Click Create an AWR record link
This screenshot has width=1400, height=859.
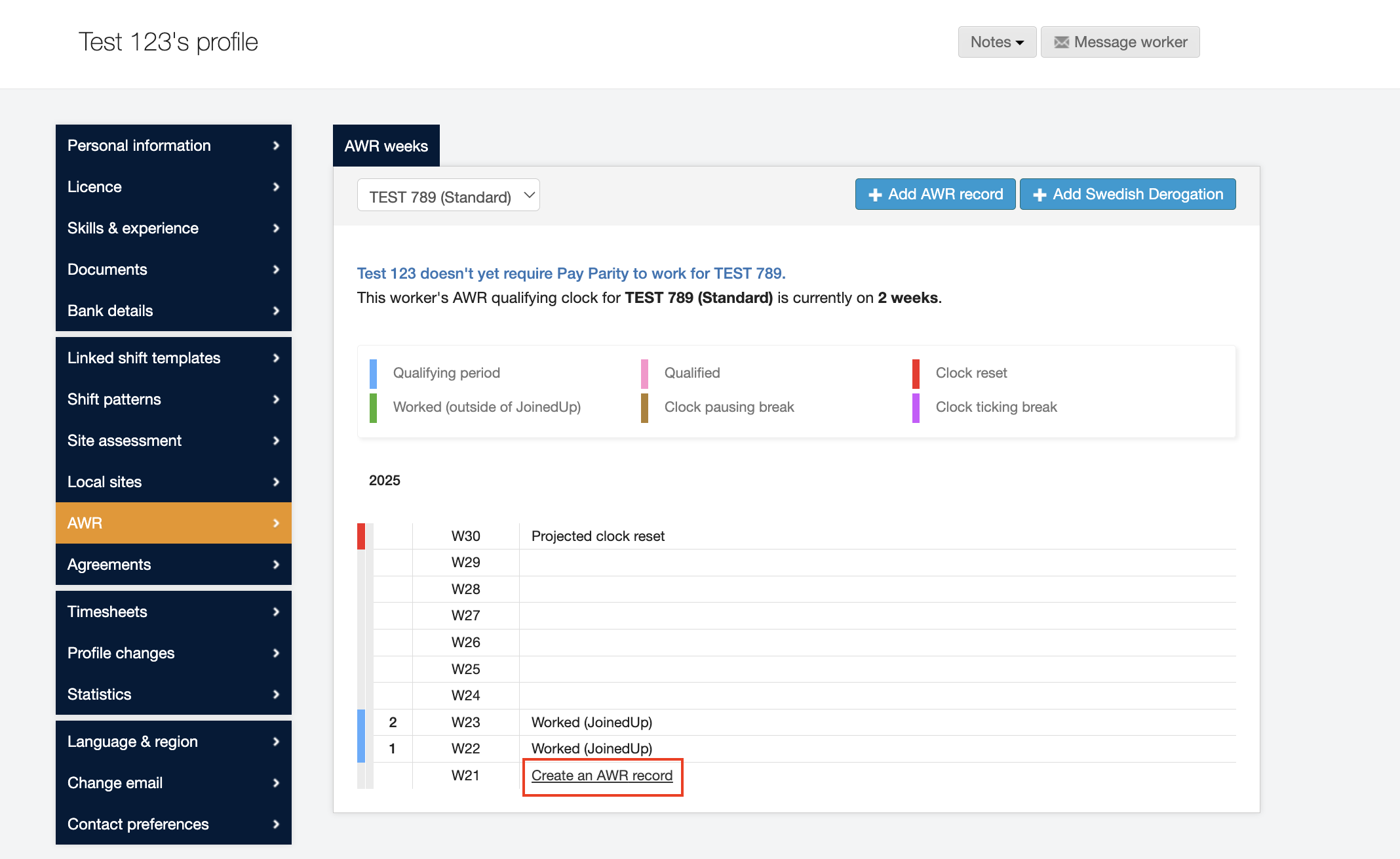tap(602, 776)
